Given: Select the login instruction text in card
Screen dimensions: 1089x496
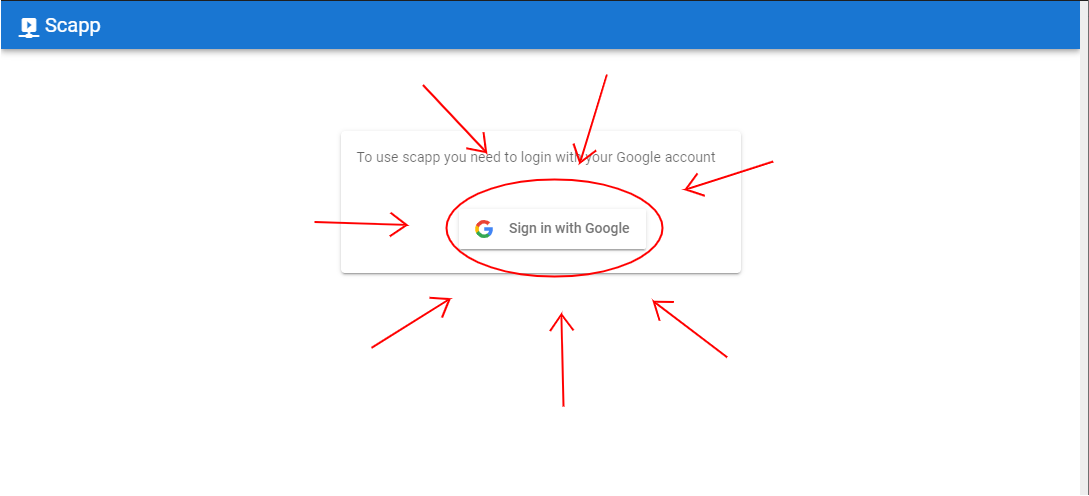Looking at the screenshot, I should (535, 158).
